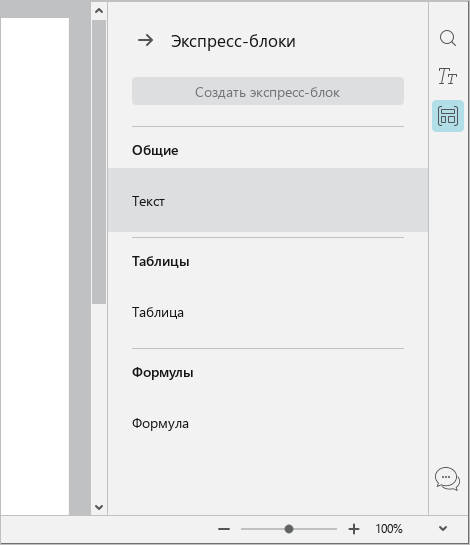Screen dimensions: 470x545
Task: Open the search panel magnifier icon
Action: 448,38
